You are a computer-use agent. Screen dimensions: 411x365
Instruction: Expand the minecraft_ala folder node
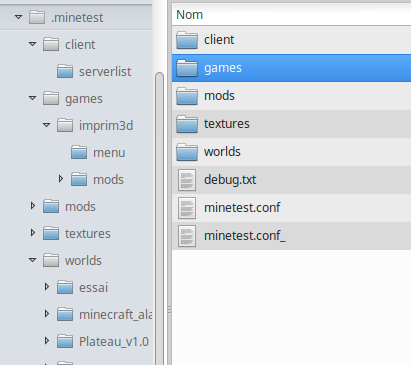[x=47, y=314]
